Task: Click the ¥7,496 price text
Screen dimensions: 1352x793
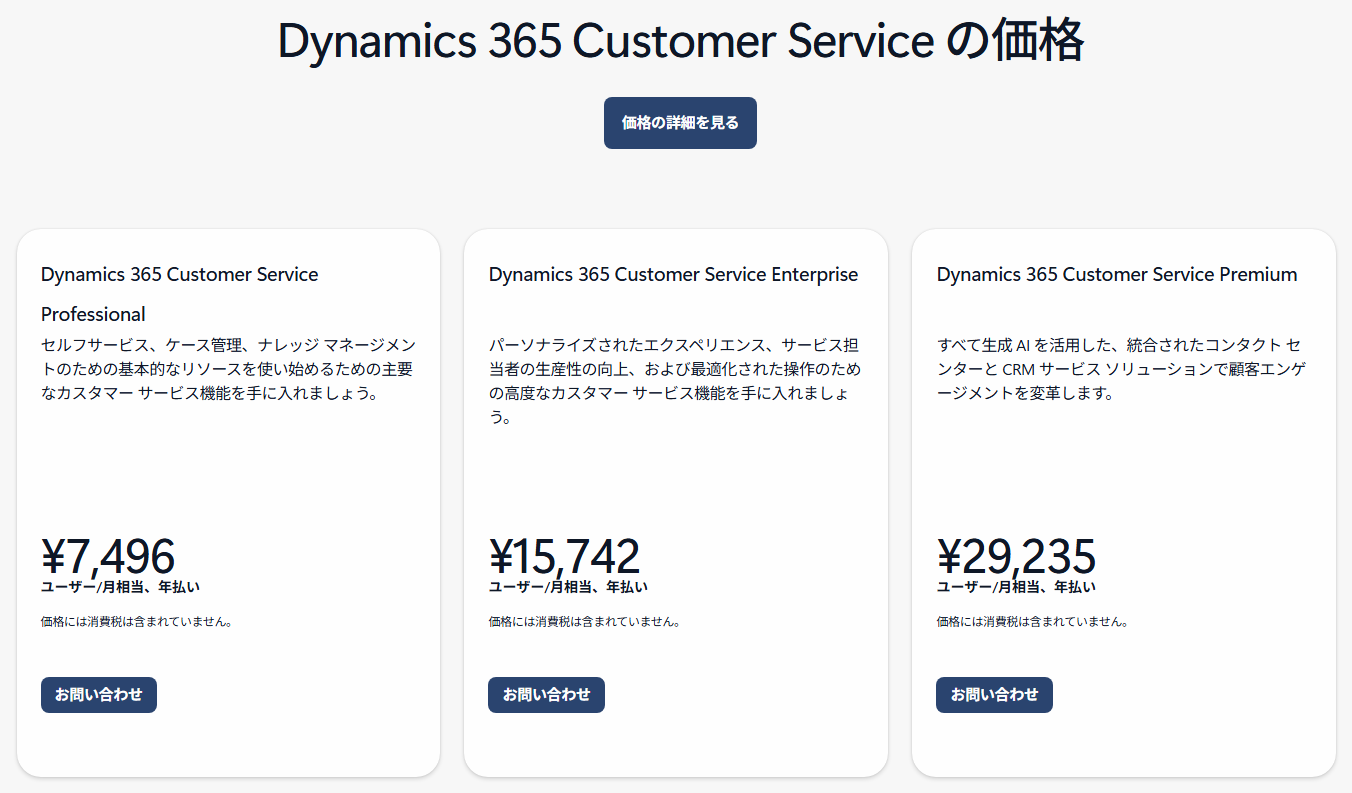Action: point(107,556)
